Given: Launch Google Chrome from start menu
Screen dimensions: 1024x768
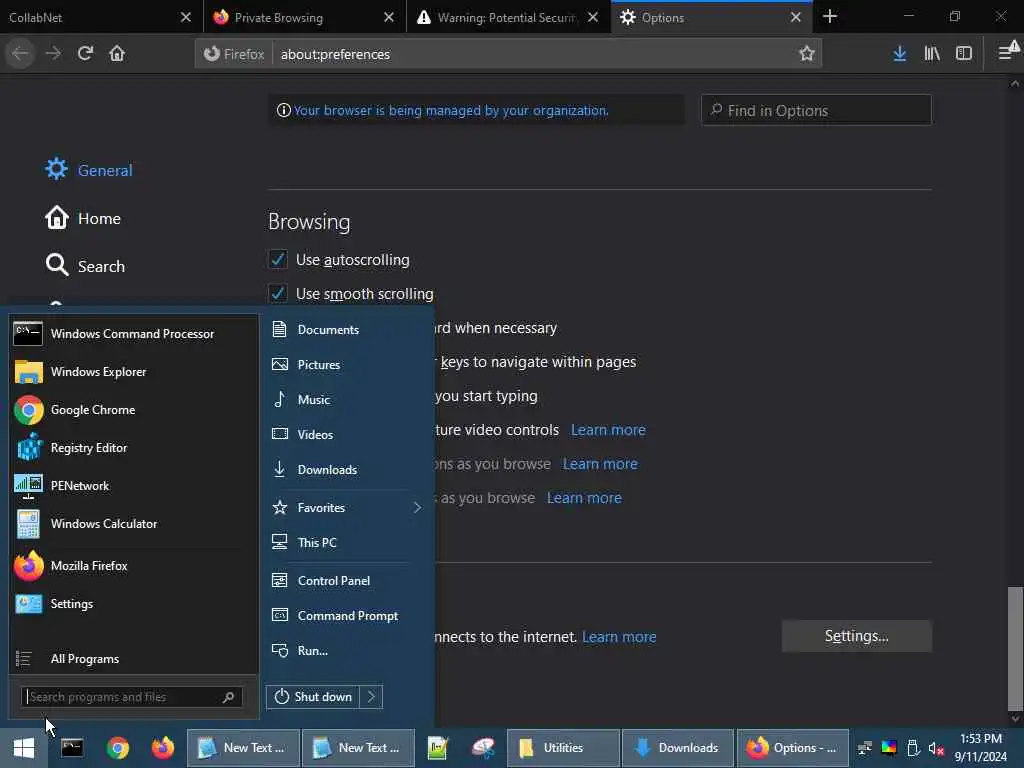Looking at the screenshot, I should click(133, 410).
